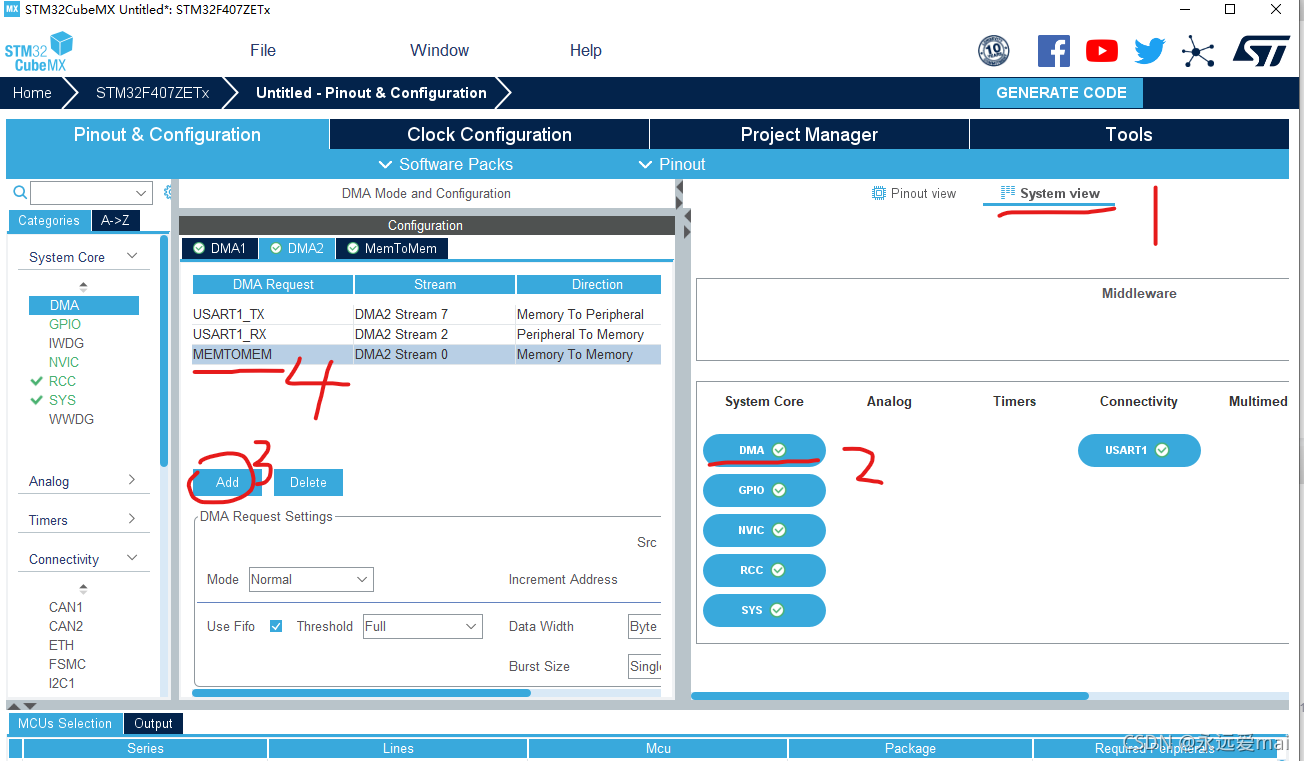Select IWDG in the category tree
This screenshot has height=761, width=1304.
click(x=67, y=343)
